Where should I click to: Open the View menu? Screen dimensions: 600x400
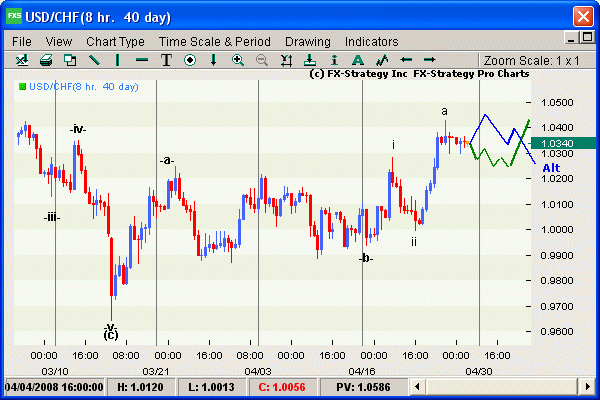[59, 41]
